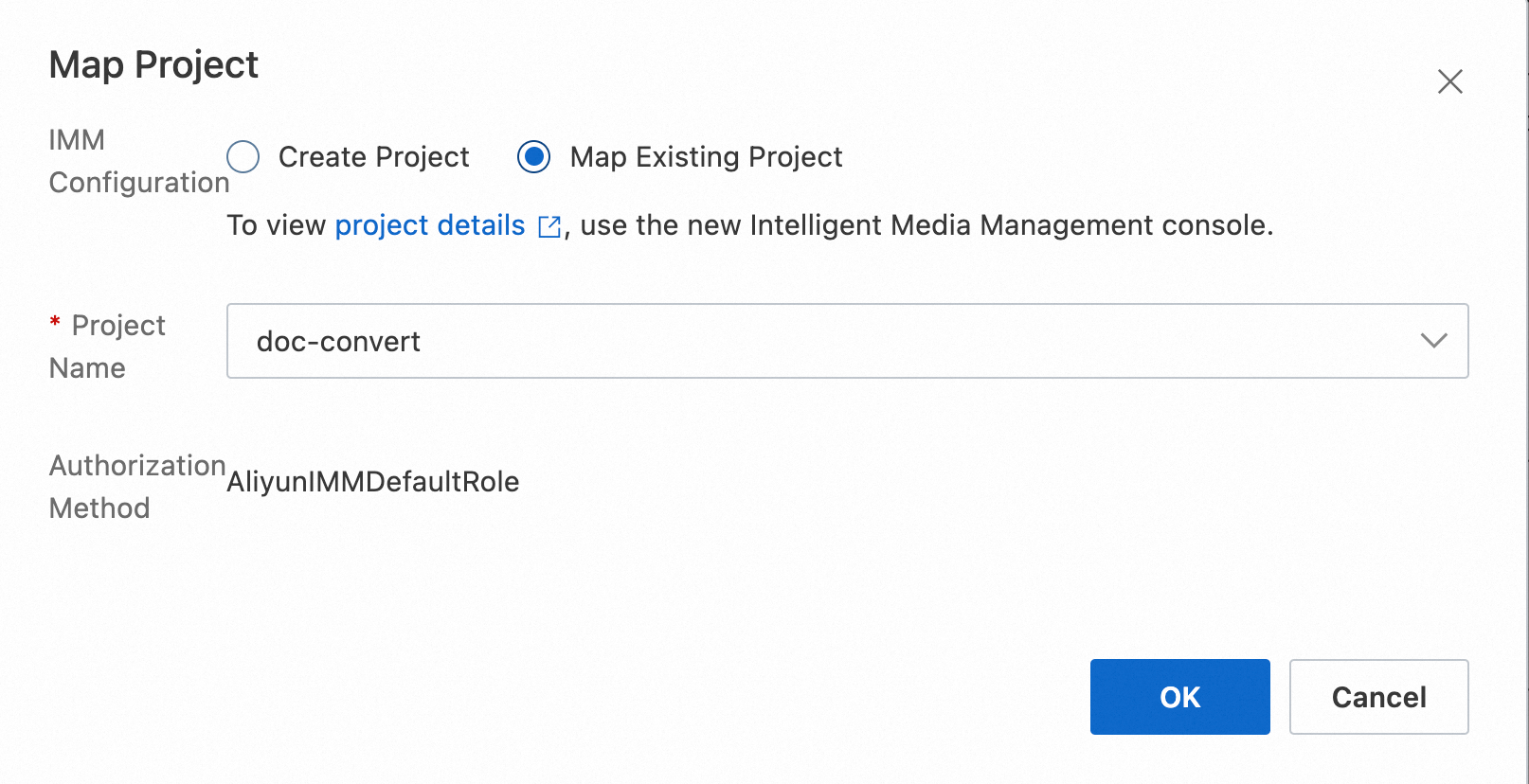The image size is (1529, 784).
Task: Click the Authorization Method label
Action: [x=136, y=487]
